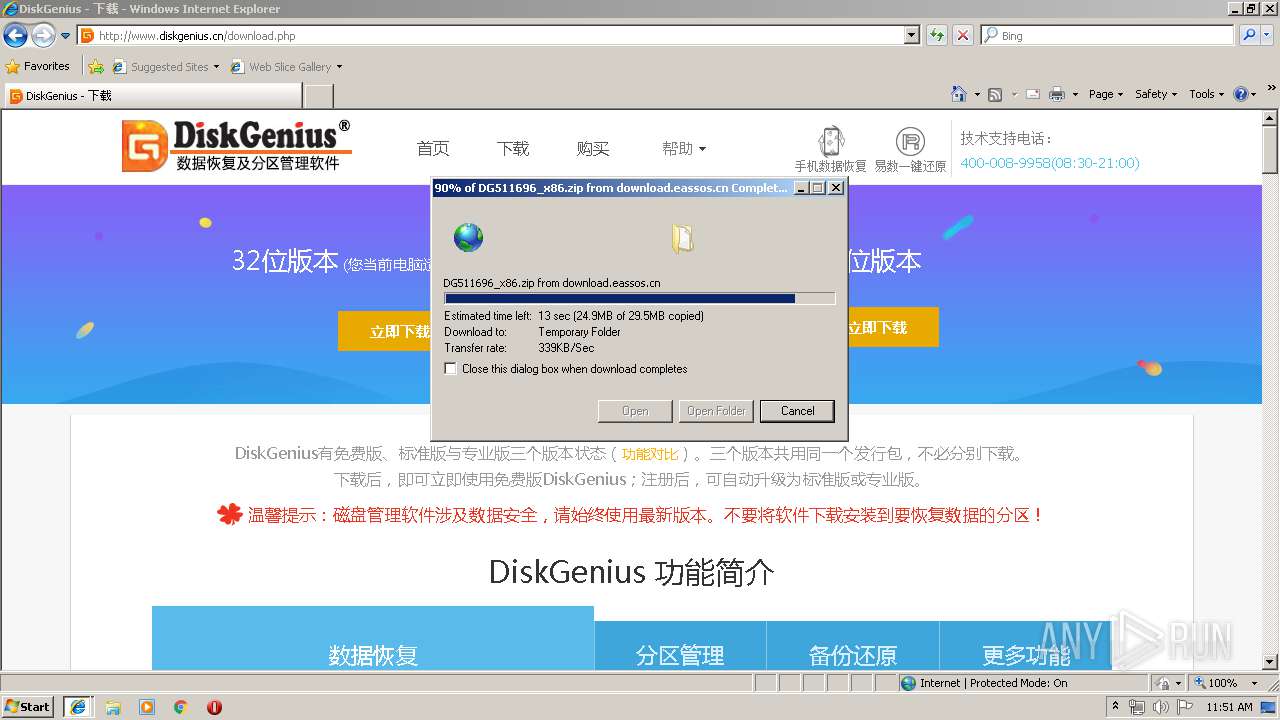Click the Help question mark icon
Viewport: 1280px width, 720px height.
1241,94
